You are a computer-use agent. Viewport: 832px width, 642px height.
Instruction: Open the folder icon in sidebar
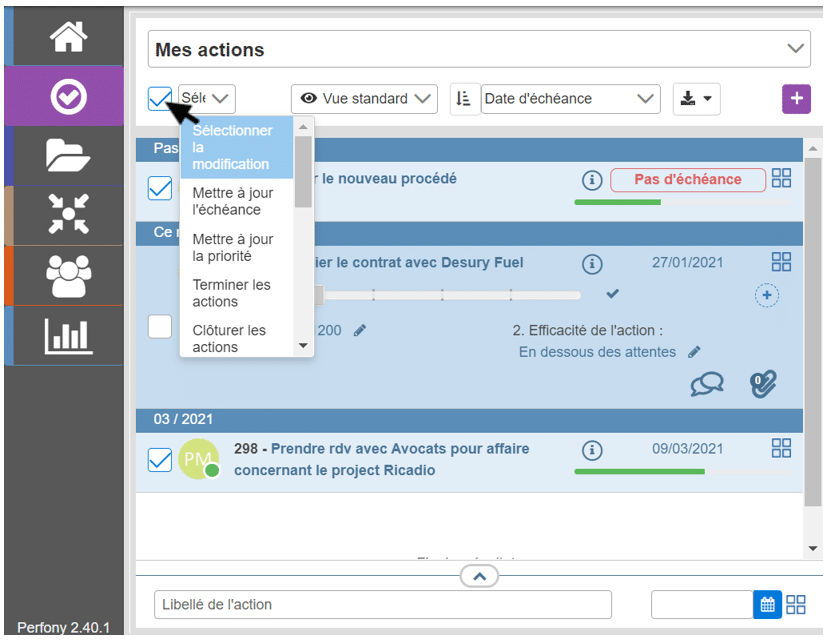[68, 155]
